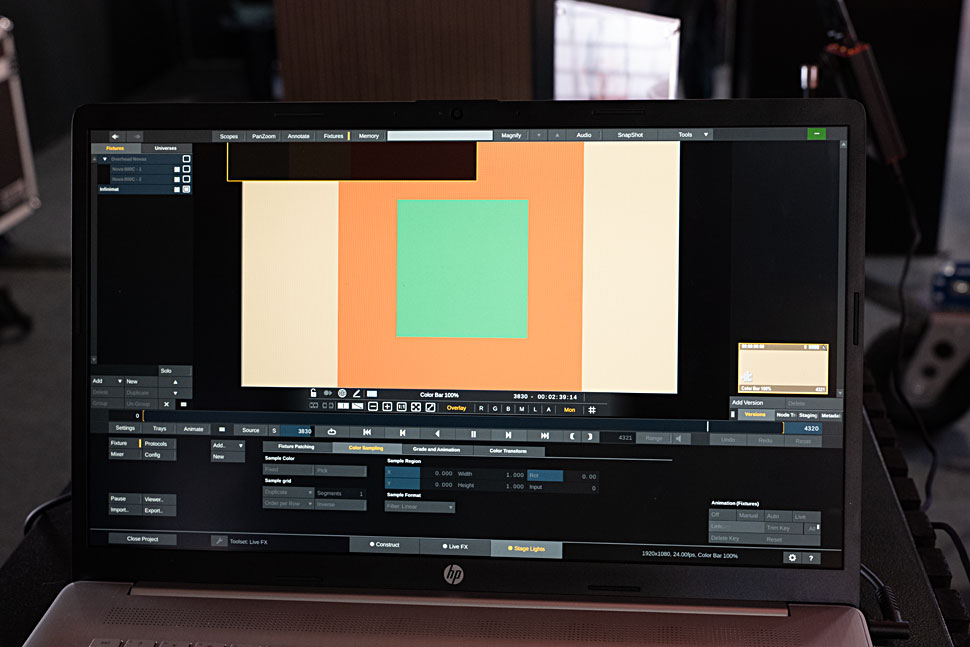Open the Grade and Animation tab
This screenshot has height=647, width=970.
point(436,450)
